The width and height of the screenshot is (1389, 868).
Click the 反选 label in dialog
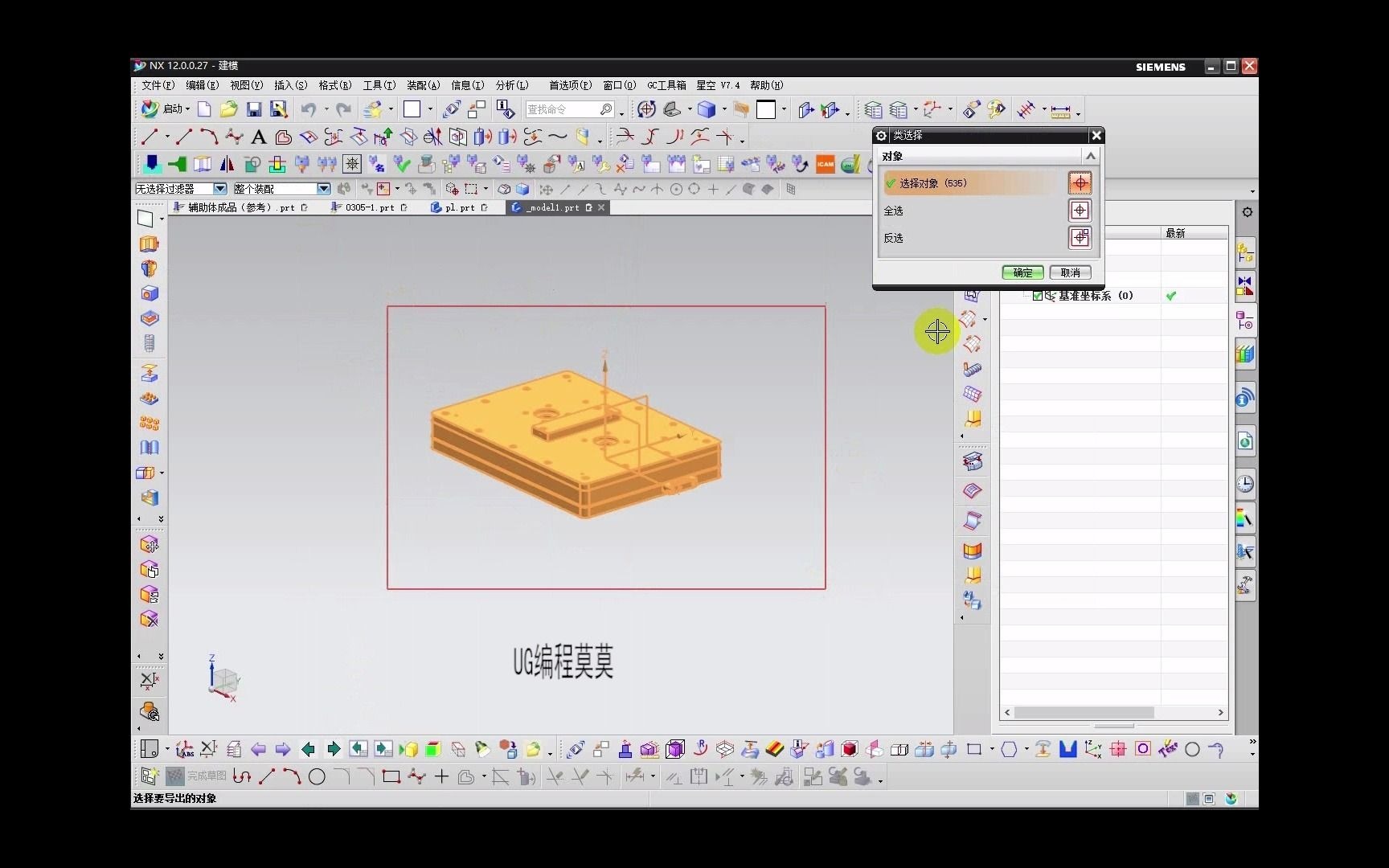[x=893, y=238]
